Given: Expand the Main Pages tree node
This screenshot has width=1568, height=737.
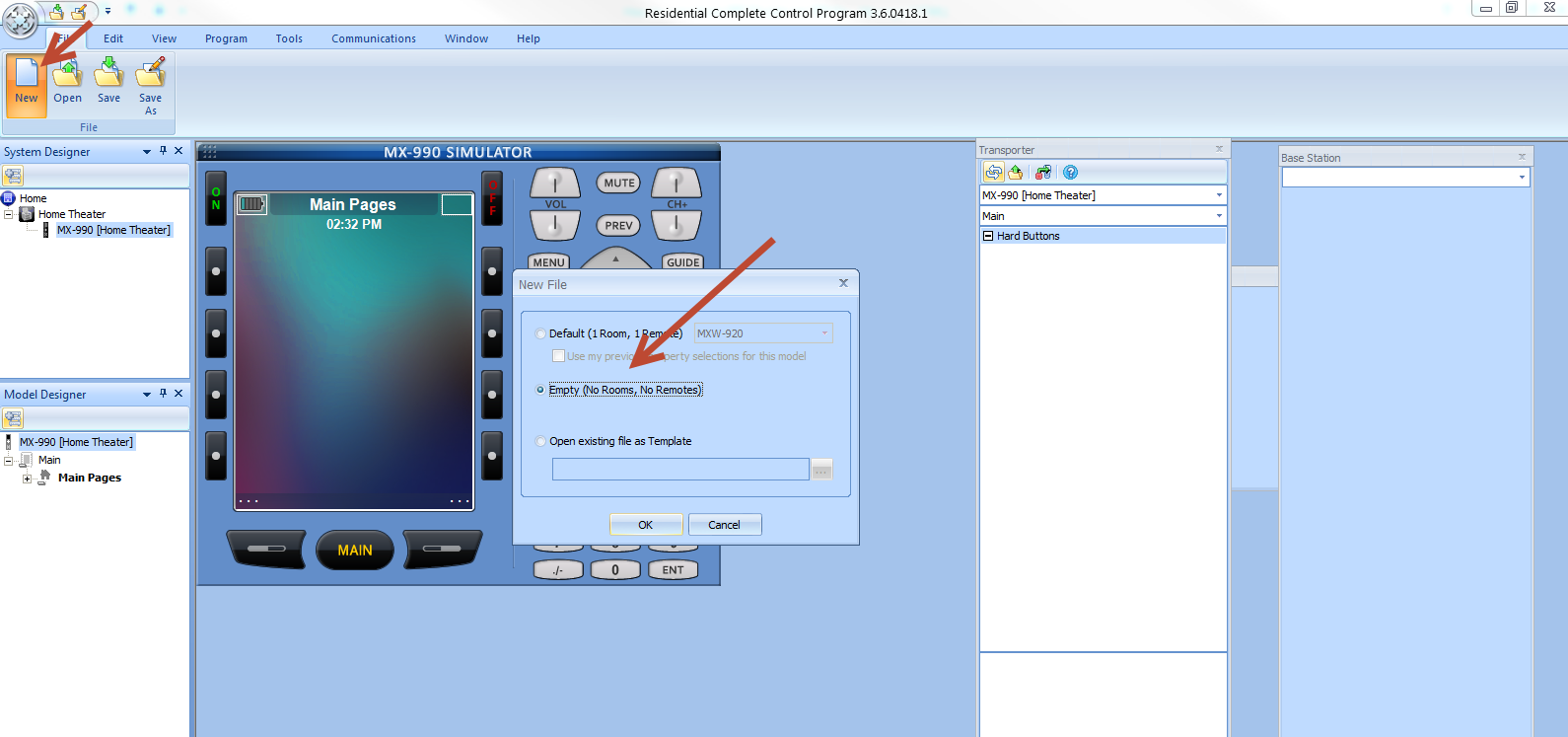Looking at the screenshot, I should (x=27, y=479).
